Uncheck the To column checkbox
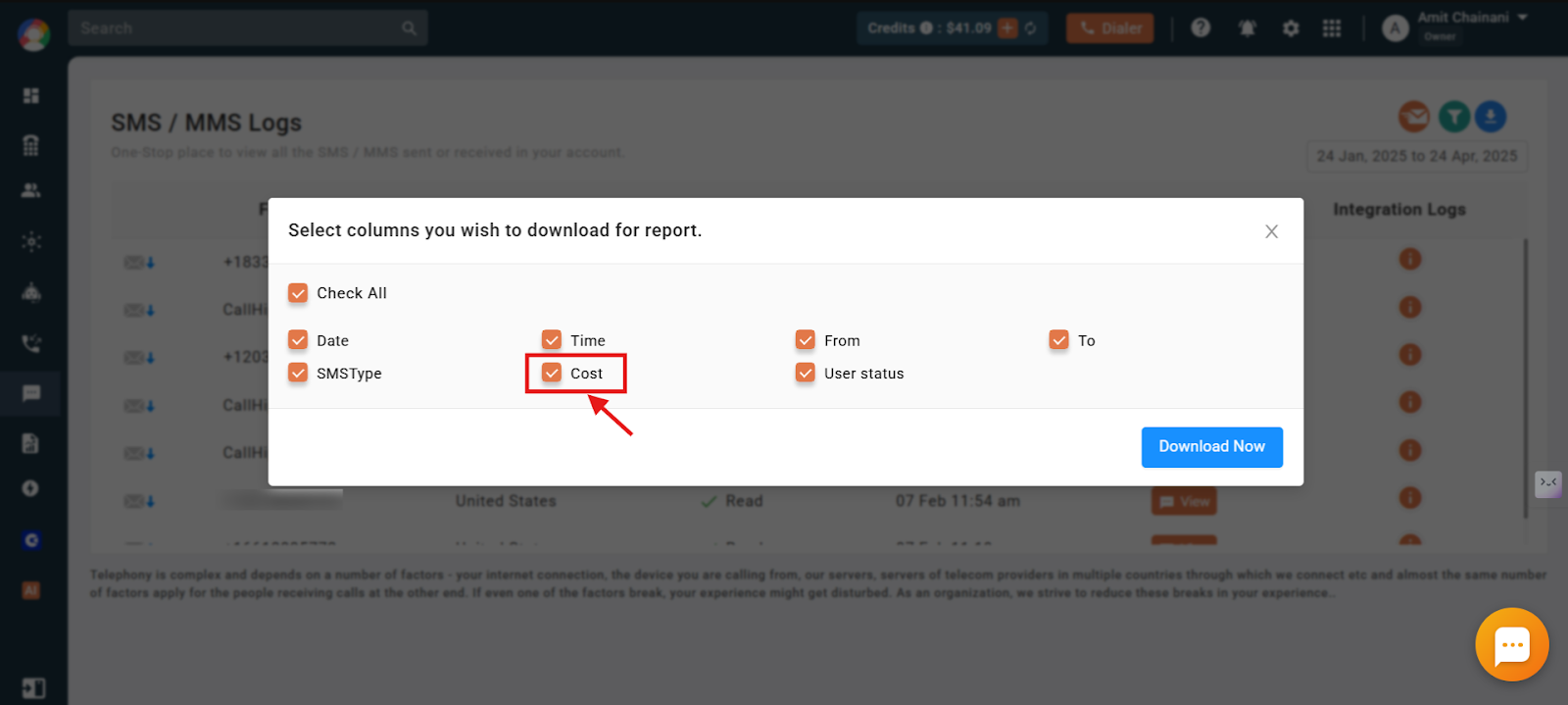The image size is (1568, 705). click(x=1059, y=340)
